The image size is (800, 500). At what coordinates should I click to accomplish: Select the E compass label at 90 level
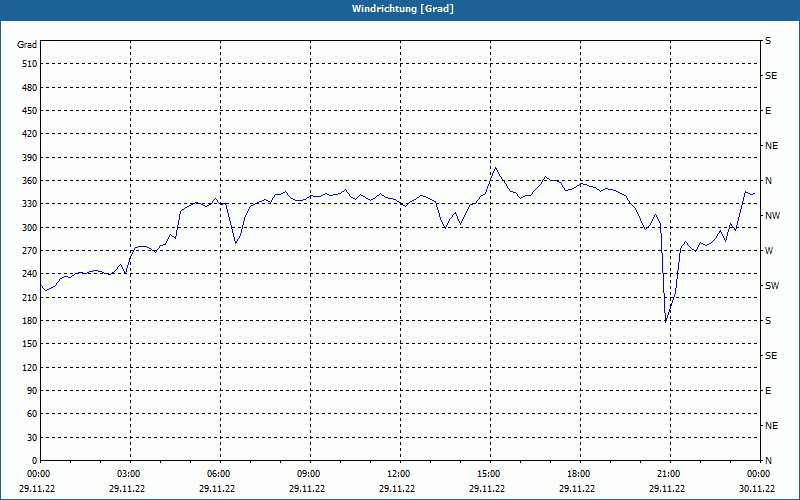tap(768, 391)
